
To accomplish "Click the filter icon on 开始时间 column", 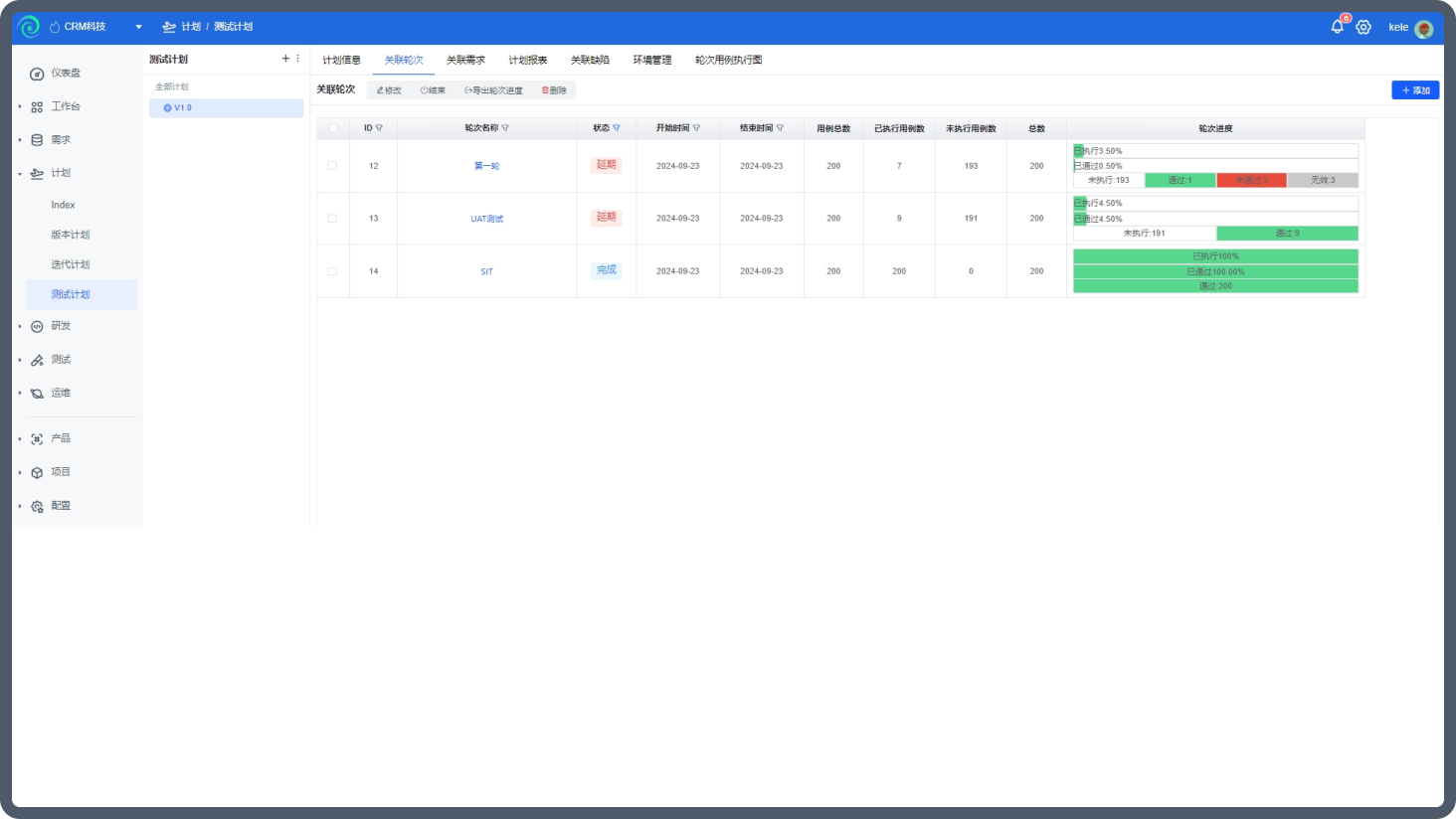I will tap(696, 128).
